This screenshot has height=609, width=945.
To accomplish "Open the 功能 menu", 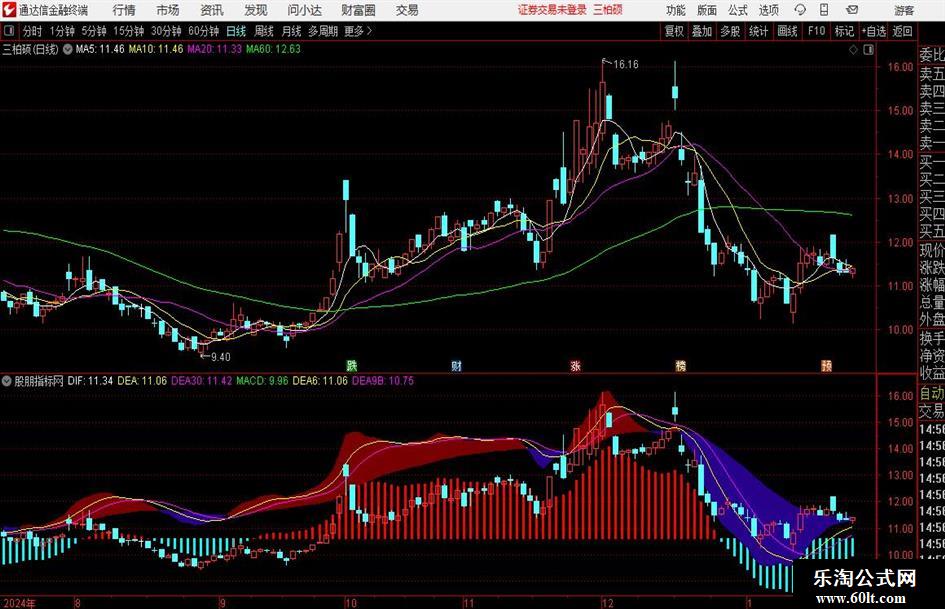I will [676, 10].
